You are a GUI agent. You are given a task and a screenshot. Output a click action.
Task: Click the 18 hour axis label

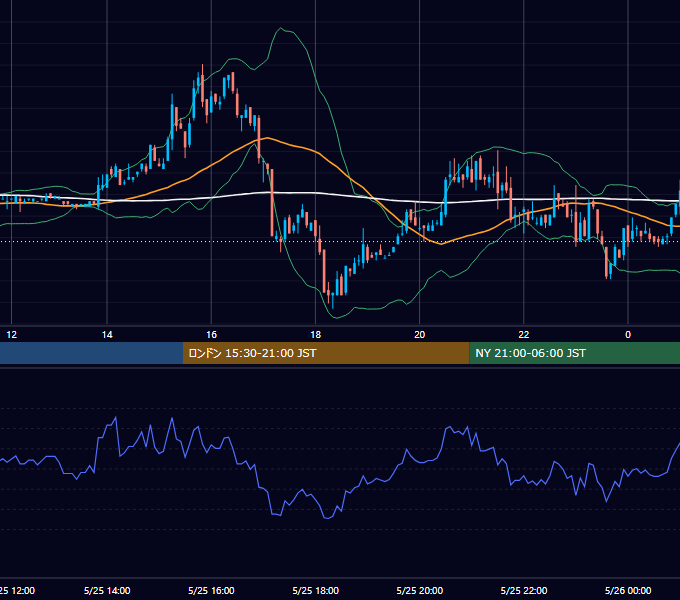tap(315, 335)
